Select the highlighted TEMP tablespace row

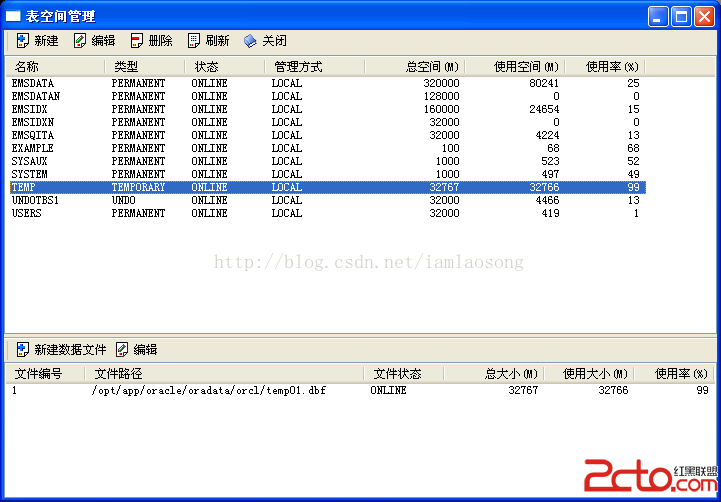click(x=327, y=187)
